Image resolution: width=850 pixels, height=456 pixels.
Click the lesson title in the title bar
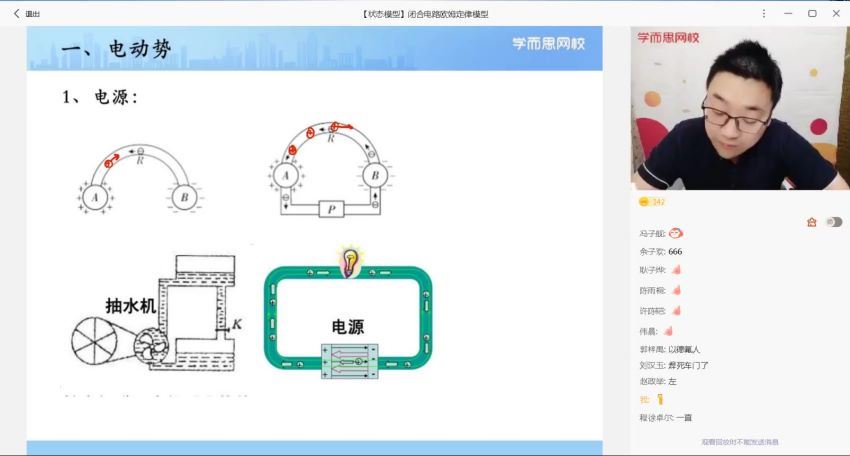425,14
